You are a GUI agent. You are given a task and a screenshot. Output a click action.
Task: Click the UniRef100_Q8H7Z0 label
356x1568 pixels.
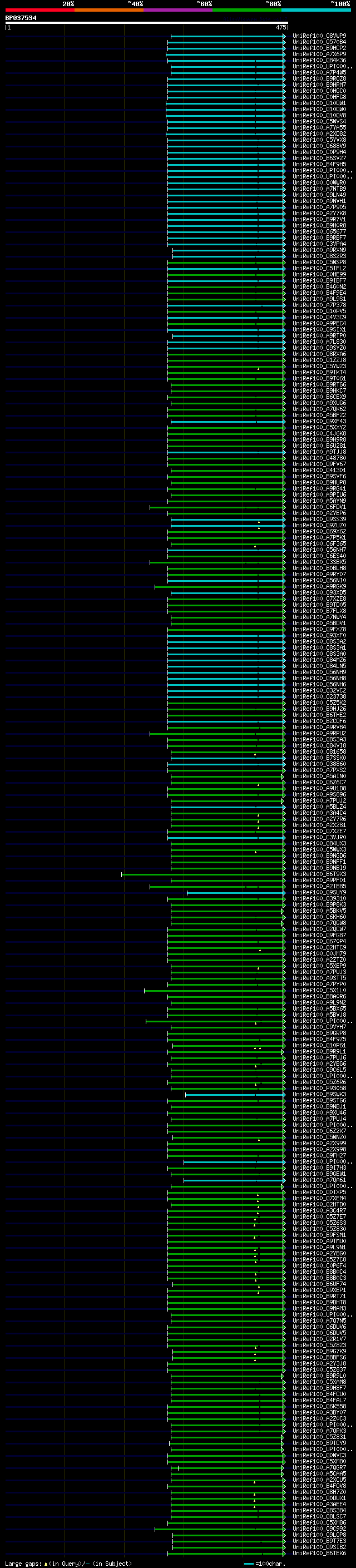319,1492
